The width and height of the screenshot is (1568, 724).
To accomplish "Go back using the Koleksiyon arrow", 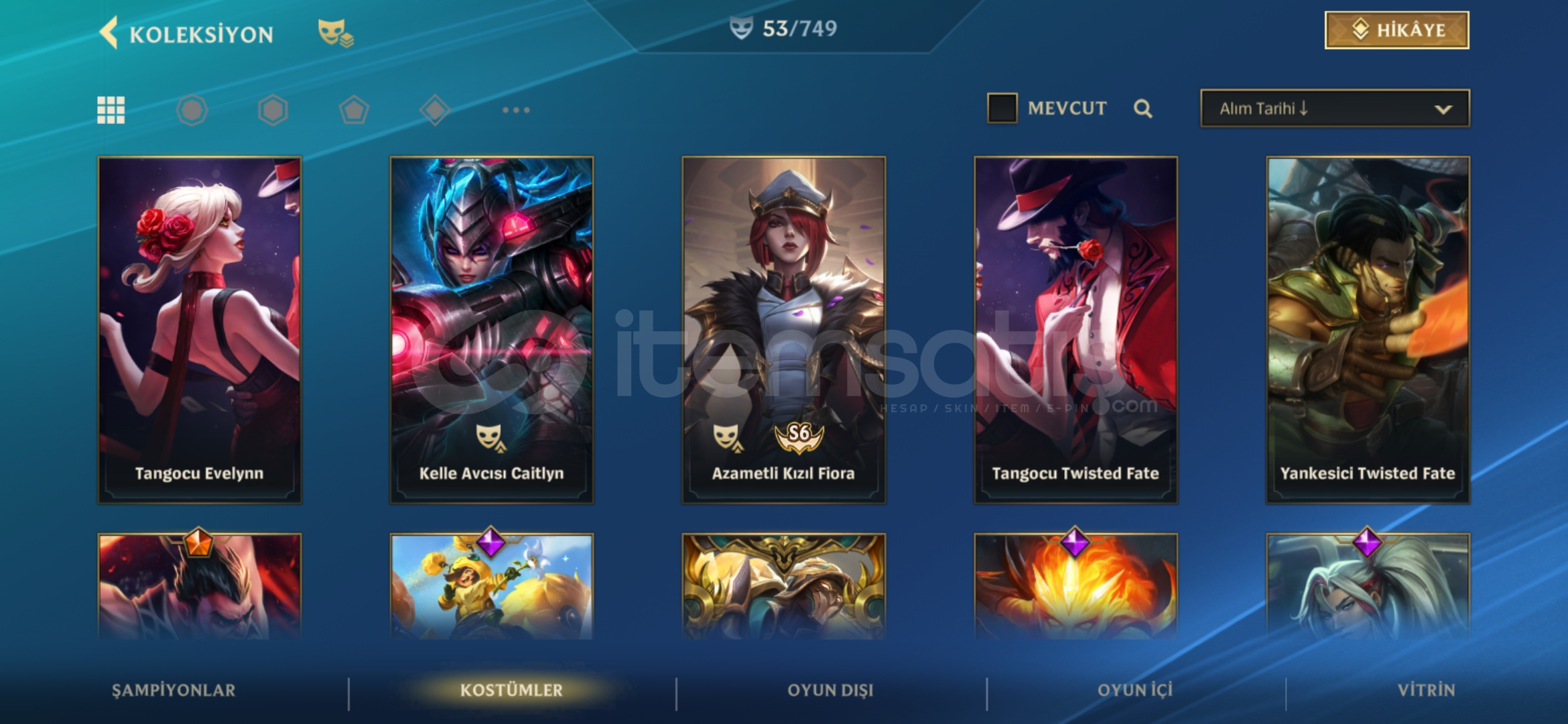I will (x=109, y=32).
